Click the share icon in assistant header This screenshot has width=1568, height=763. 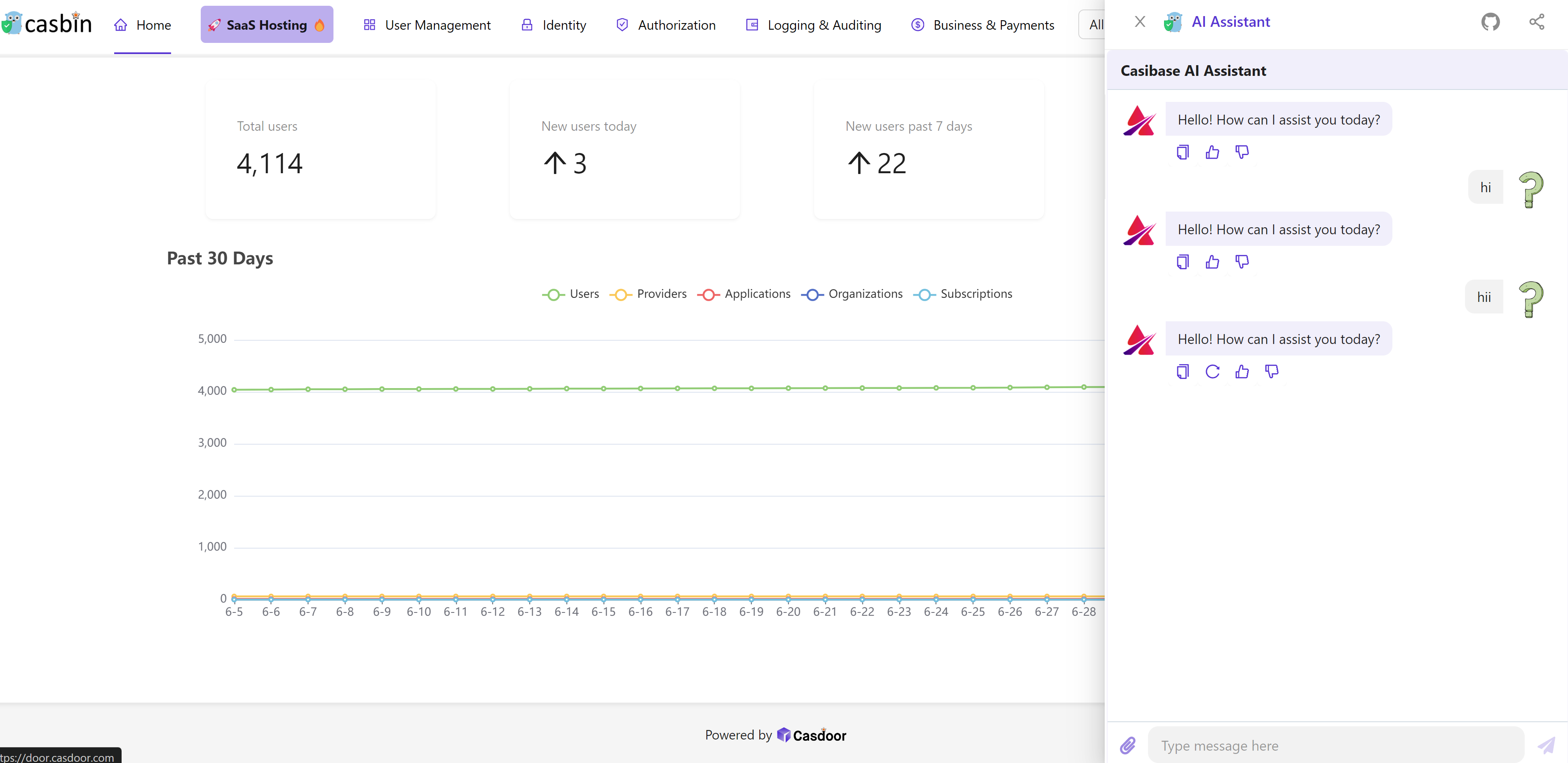[1536, 22]
